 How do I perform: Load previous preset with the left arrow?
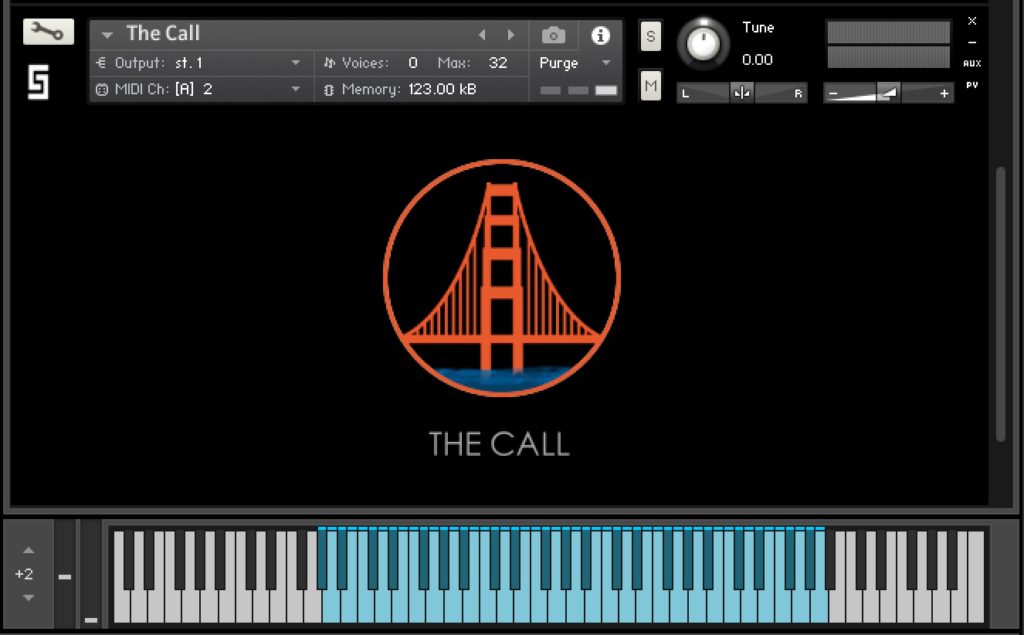pyautogui.click(x=482, y=35)
